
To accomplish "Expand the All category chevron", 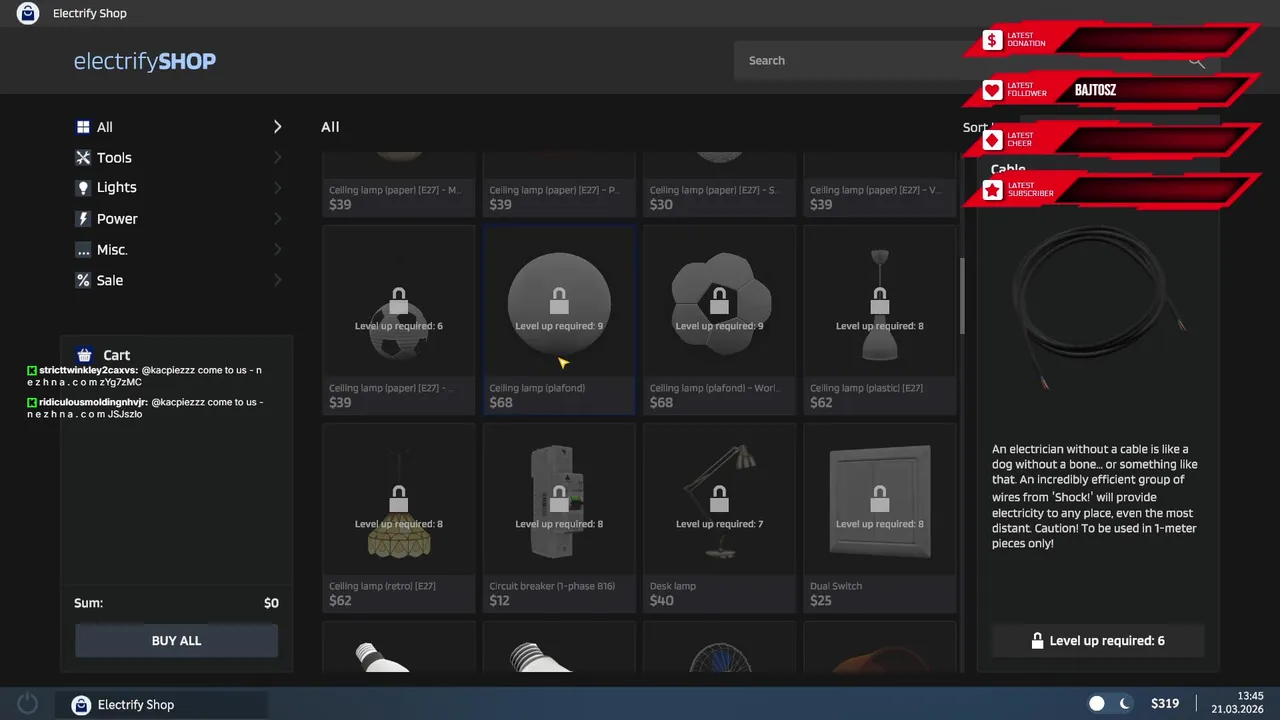I will tap(277, 127).
